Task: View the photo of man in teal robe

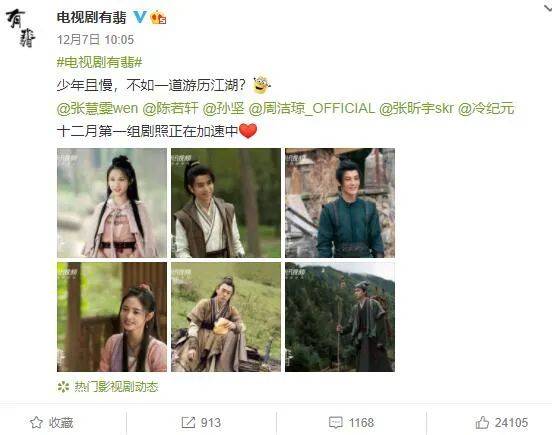Action: pos(340,203)
